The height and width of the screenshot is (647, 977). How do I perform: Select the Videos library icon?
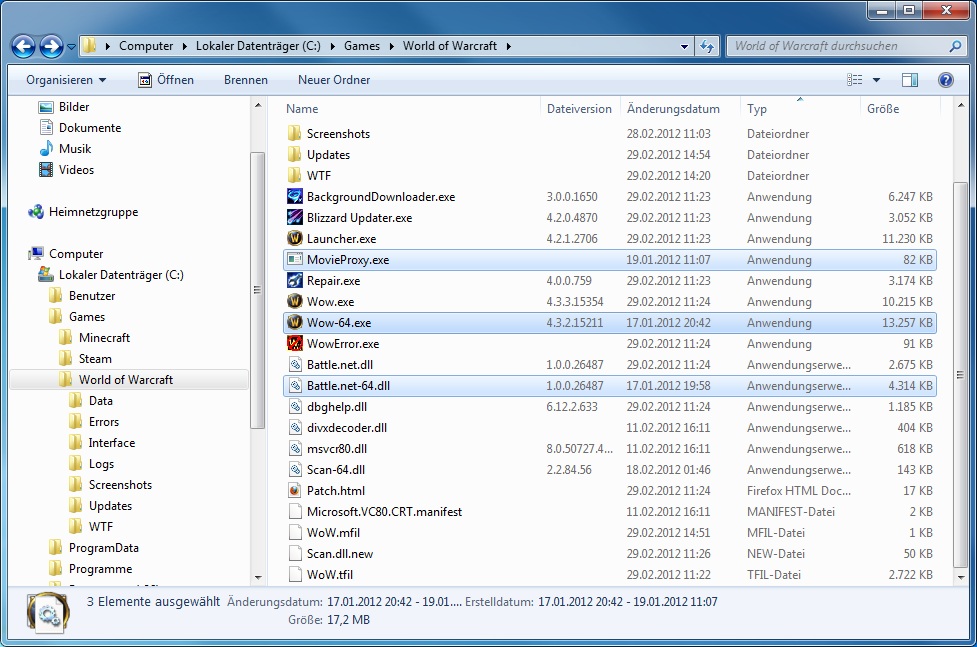(x=46, y=170)
